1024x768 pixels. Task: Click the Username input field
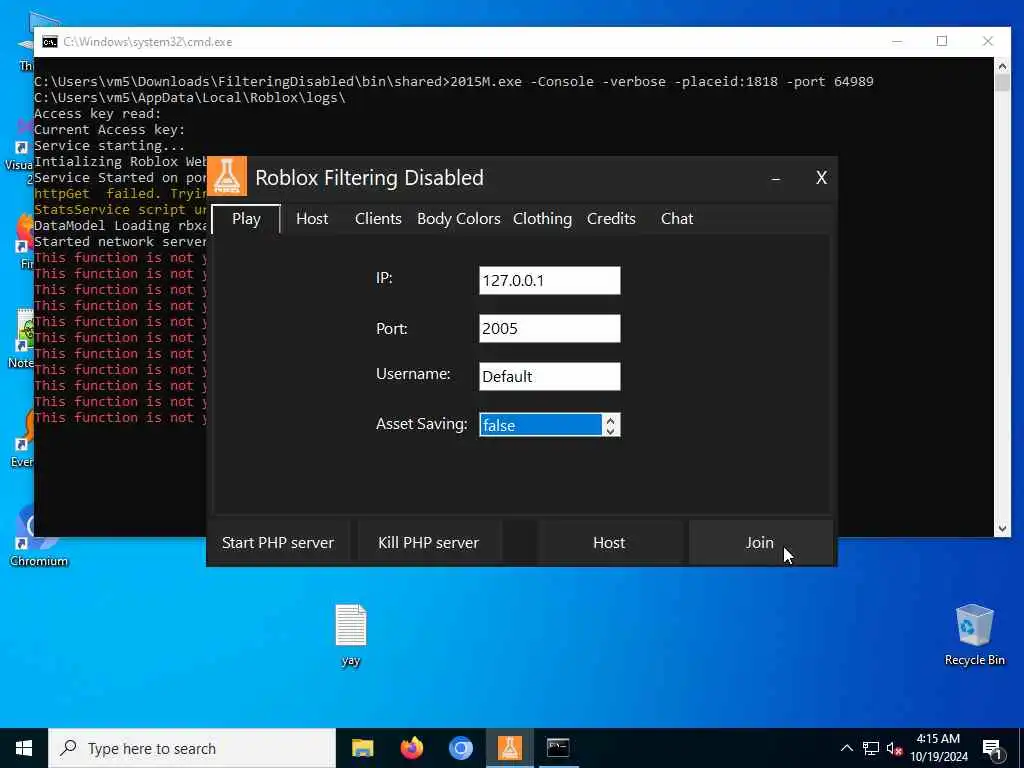549,376
